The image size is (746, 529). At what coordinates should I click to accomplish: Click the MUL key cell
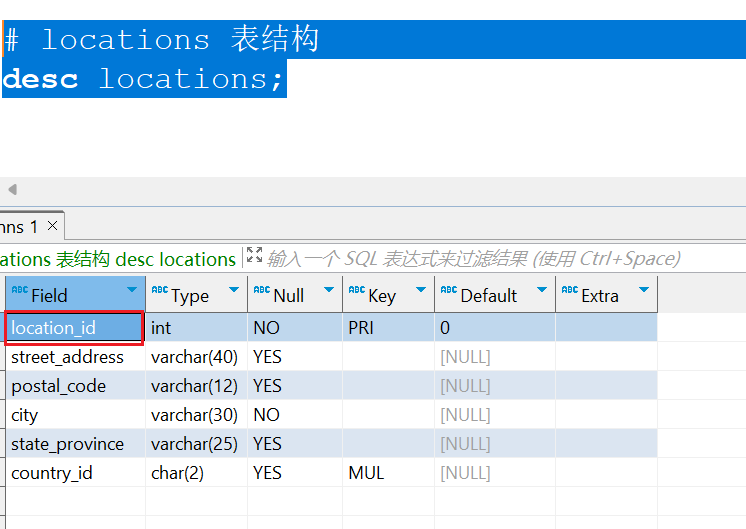[x=366, y=473]
